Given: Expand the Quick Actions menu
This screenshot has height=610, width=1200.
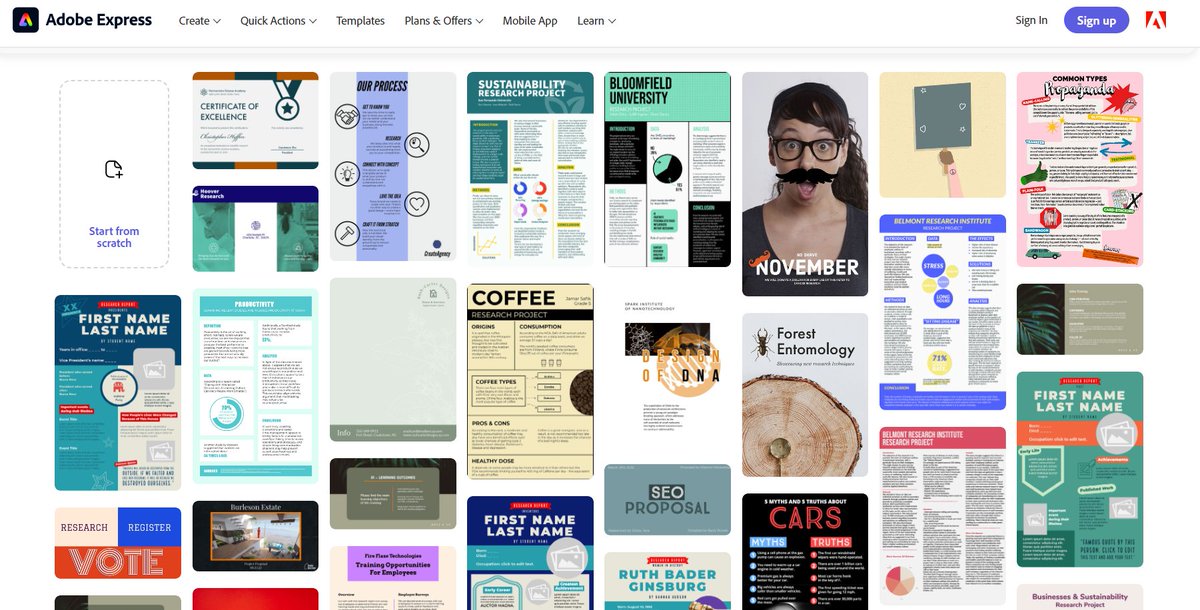Looking at the screenshot, I should [x=277, y=20].
